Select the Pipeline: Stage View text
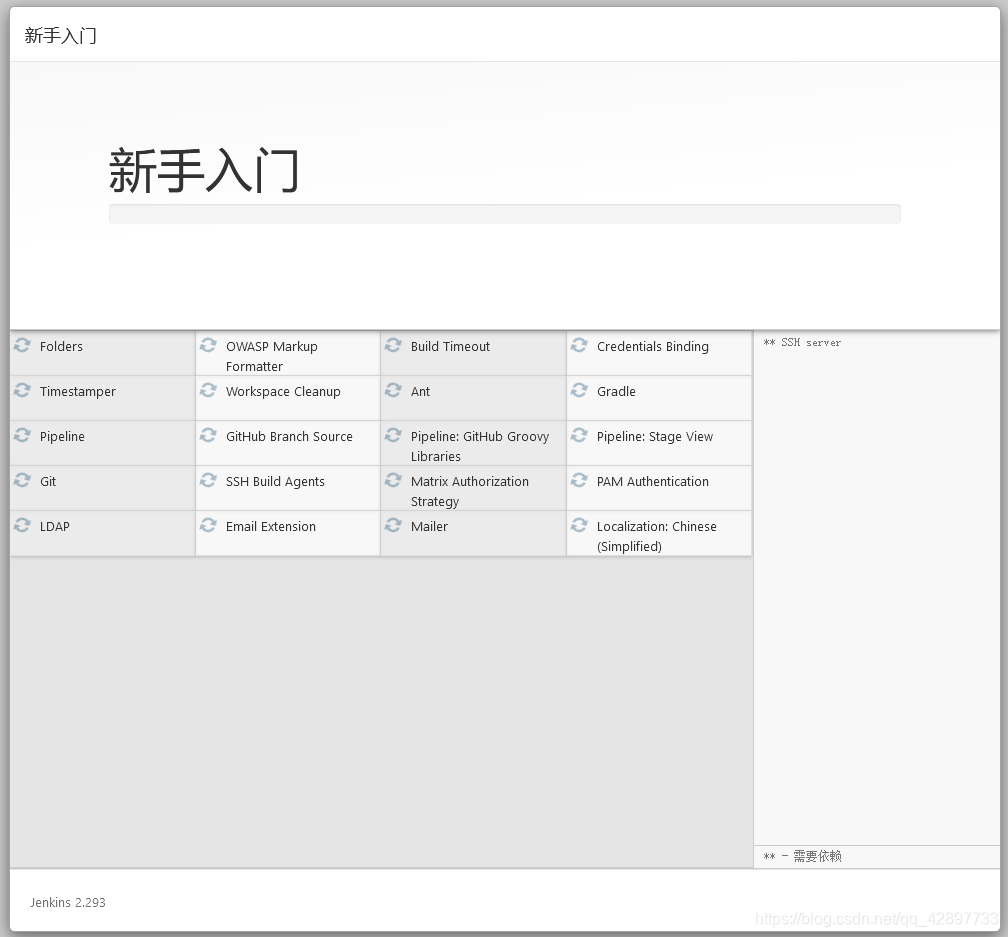Screen dimensions: 1008x937 coord(654,436)
